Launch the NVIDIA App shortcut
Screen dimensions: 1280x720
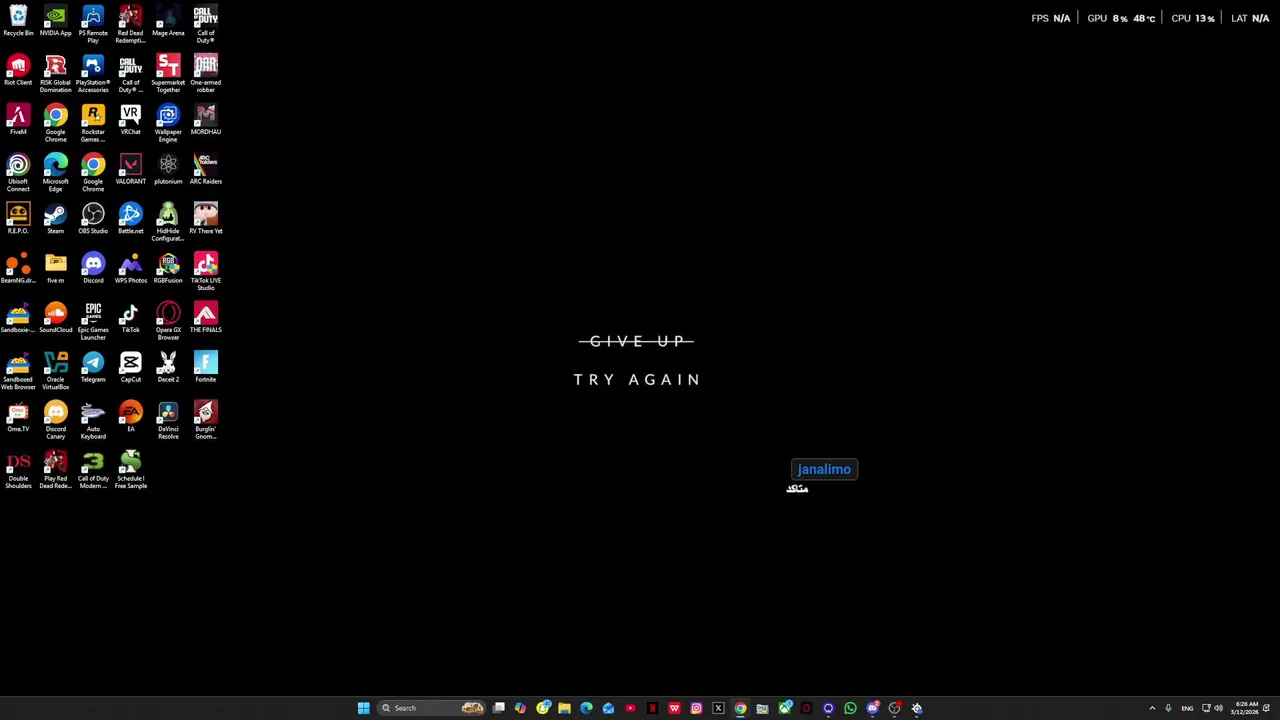[x=55, y=22]
